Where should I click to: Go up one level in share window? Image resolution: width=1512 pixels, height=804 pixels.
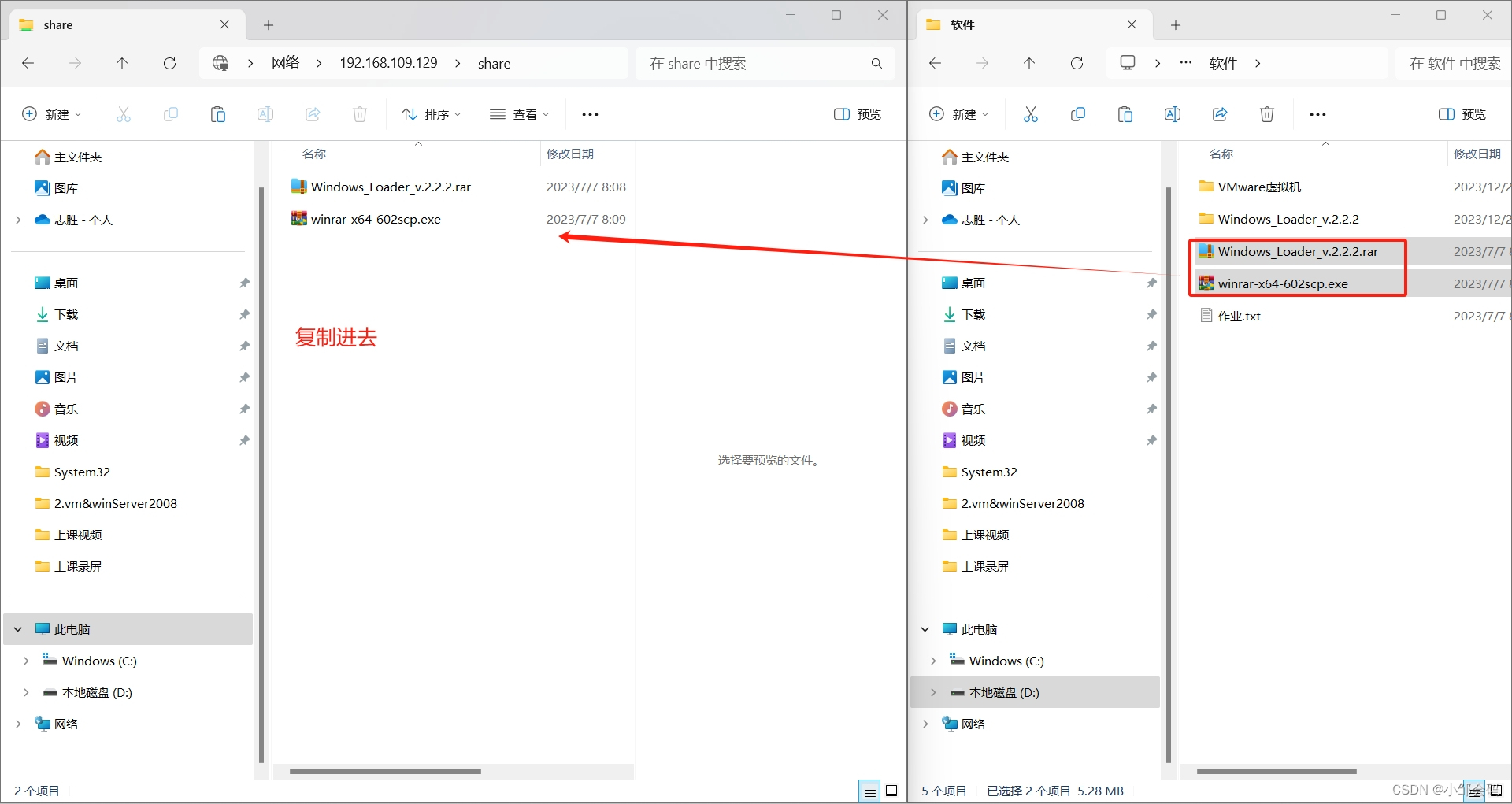click(x=122, y=63)
